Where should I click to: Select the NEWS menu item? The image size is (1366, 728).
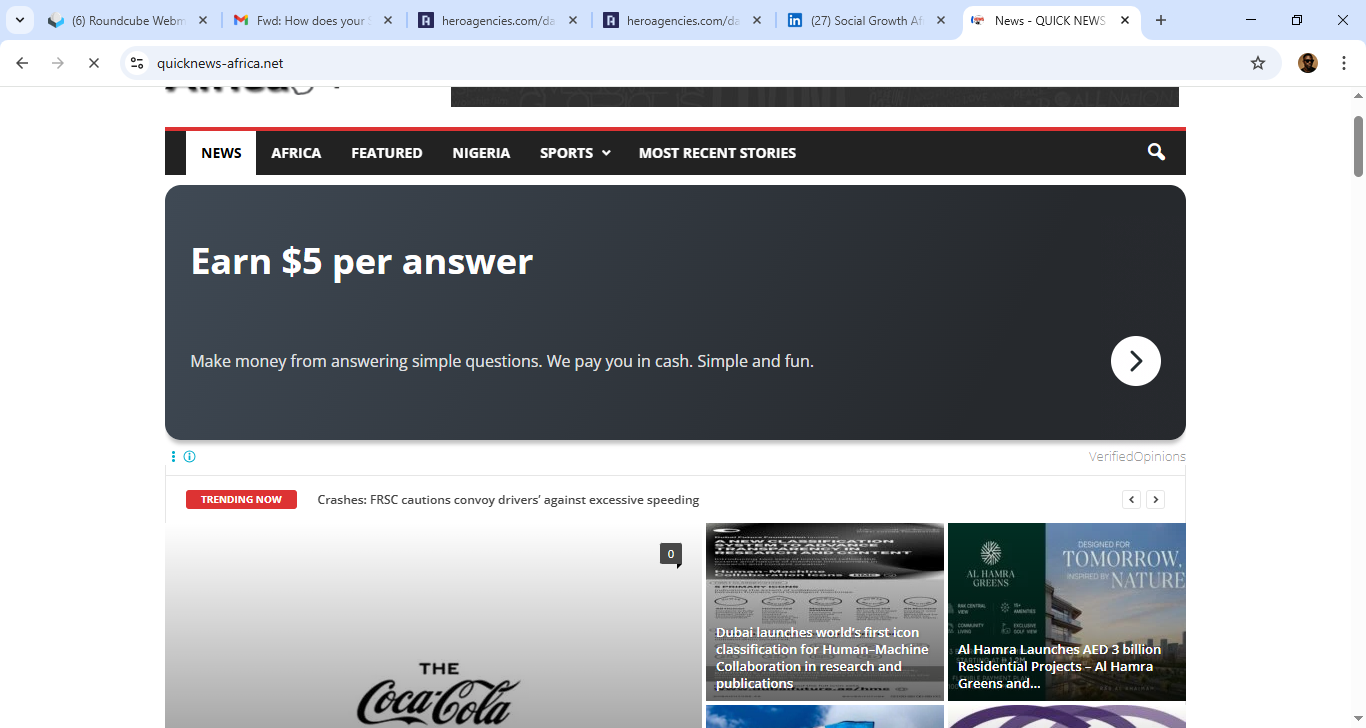(x=221, y=153)
